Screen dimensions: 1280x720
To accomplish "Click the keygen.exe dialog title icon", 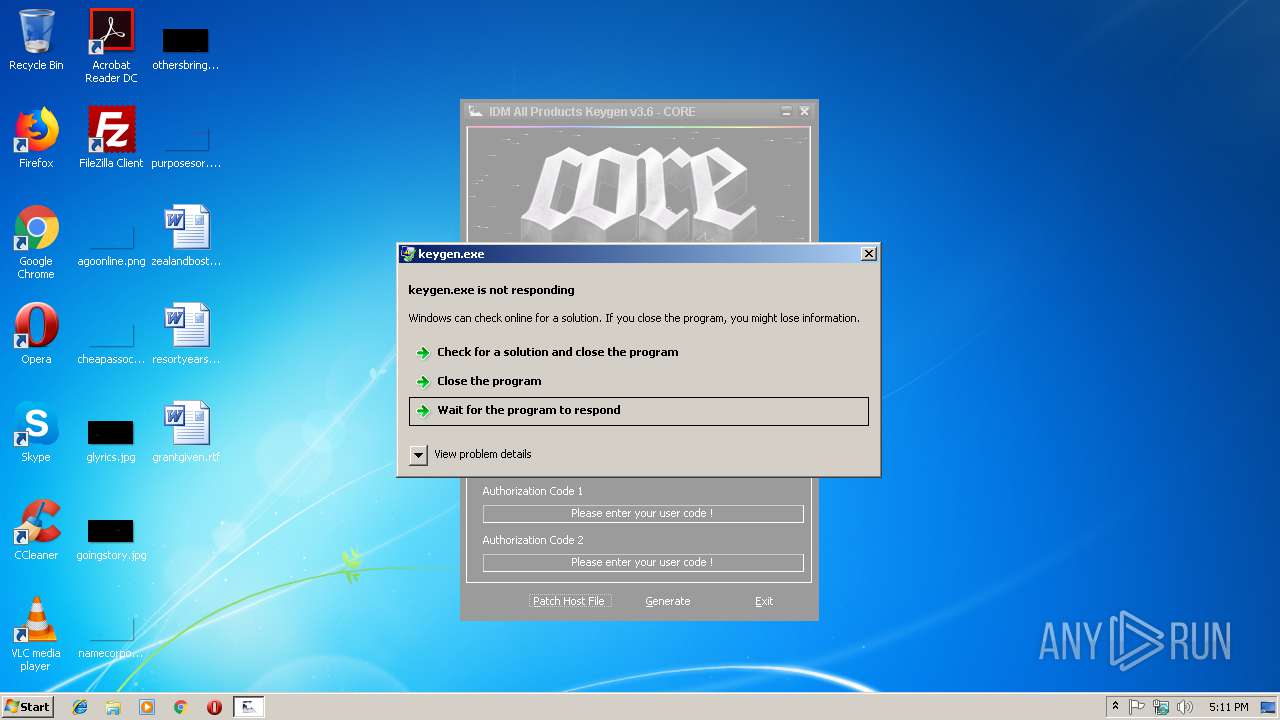I will [x=408, y=254].
